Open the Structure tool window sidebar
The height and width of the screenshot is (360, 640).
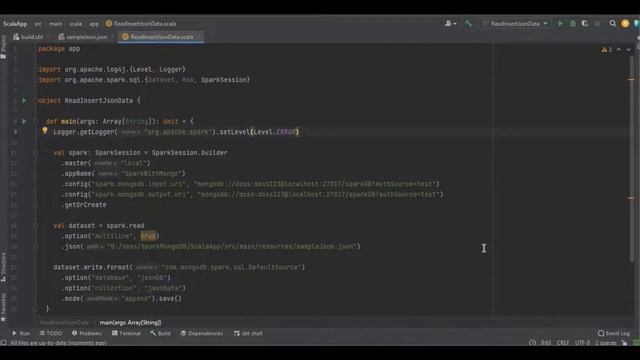(3, 267)
